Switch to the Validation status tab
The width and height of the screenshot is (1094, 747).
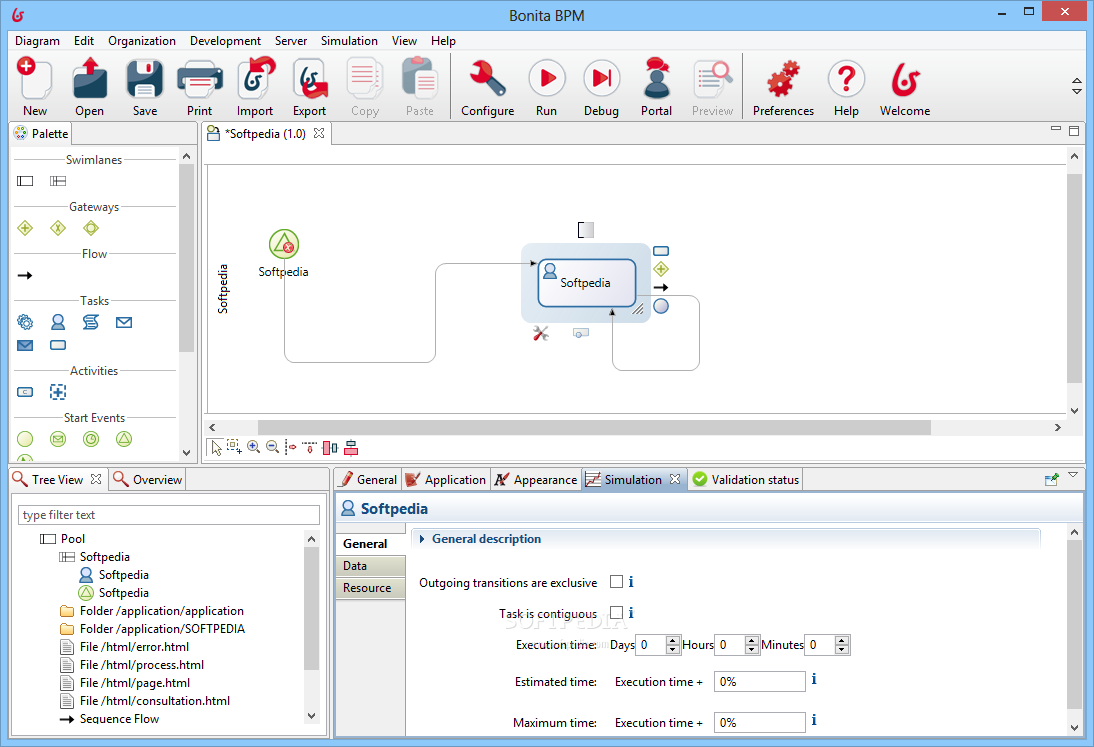click(x=746, y=480)
